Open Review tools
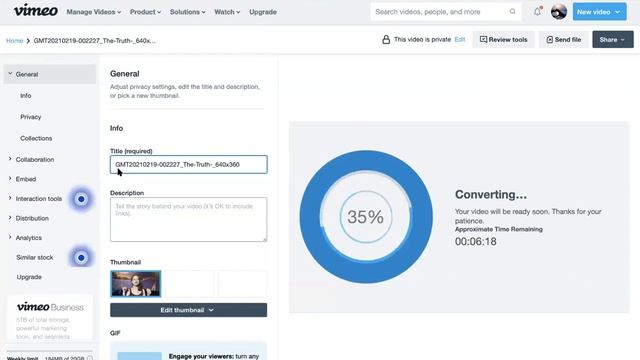This screenshot has width=640, height=360. point(503,40)
